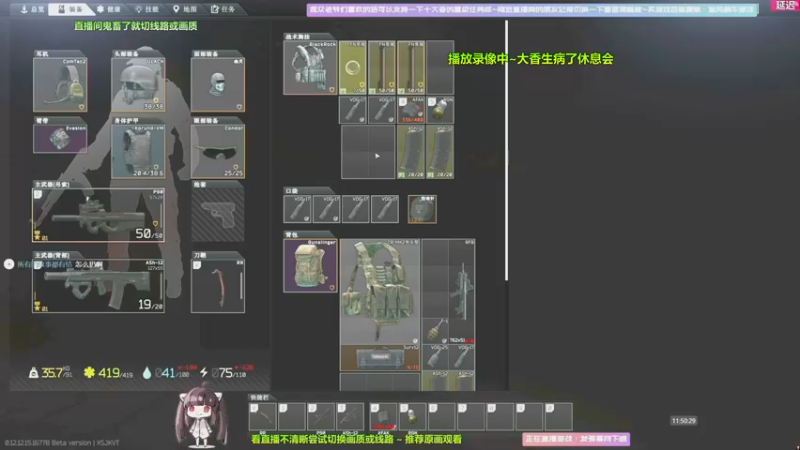Click the health value 419/419

click(108, 373)
